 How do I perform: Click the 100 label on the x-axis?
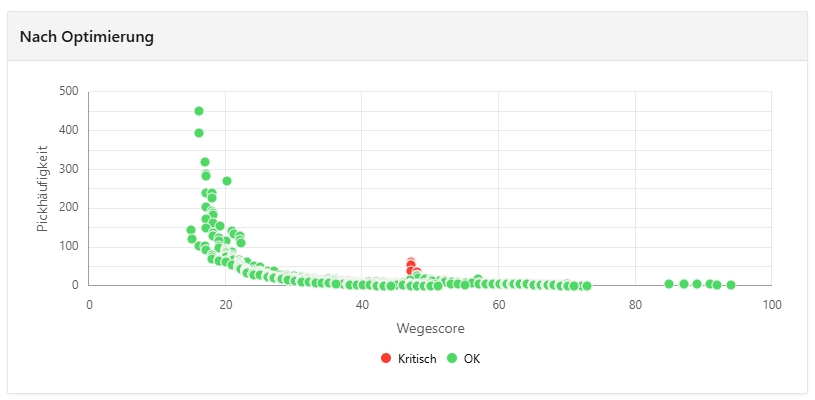(772, 305)
